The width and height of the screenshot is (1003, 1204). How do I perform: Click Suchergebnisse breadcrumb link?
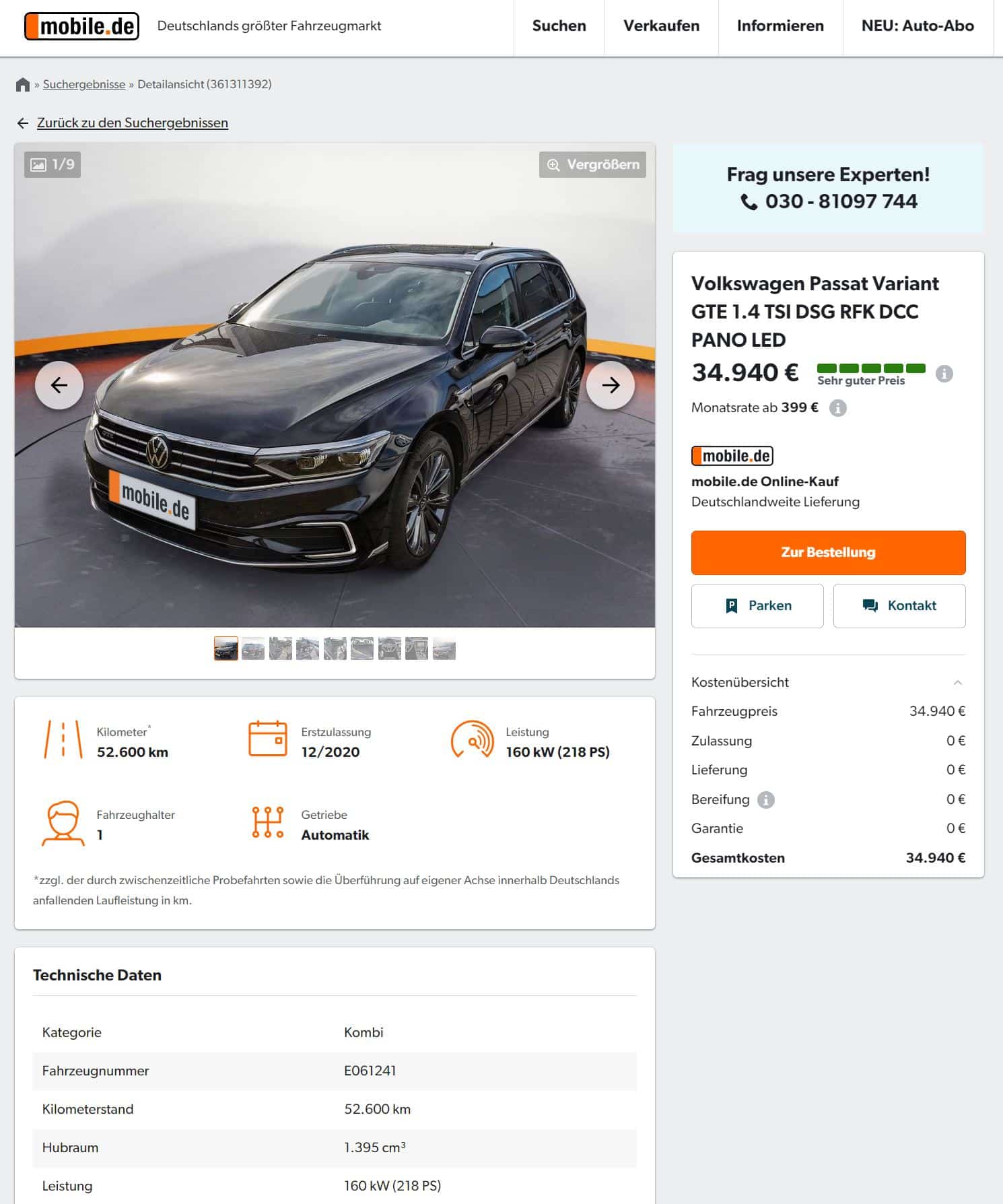(x=84, y=84)
